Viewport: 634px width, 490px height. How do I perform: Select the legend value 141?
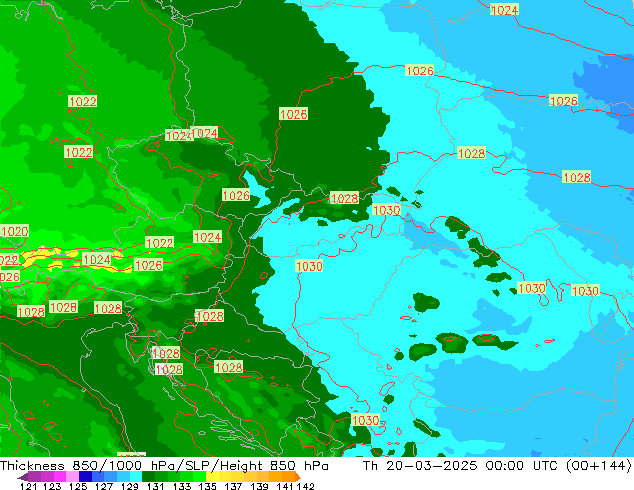click(x=283, y=486)
